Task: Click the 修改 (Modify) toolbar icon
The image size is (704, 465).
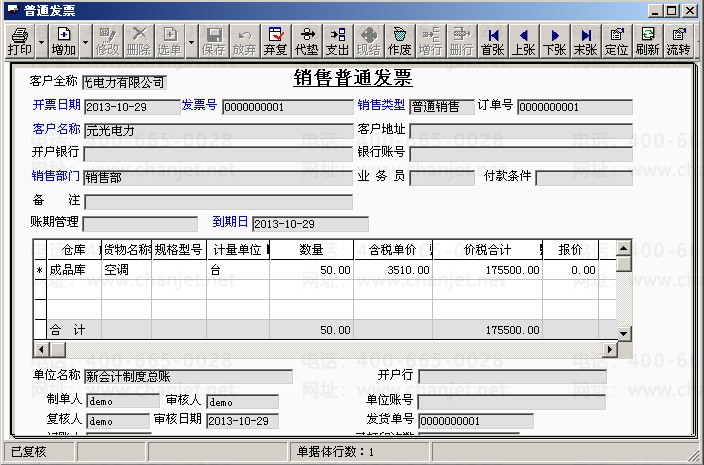Action: tap(108, 41)
